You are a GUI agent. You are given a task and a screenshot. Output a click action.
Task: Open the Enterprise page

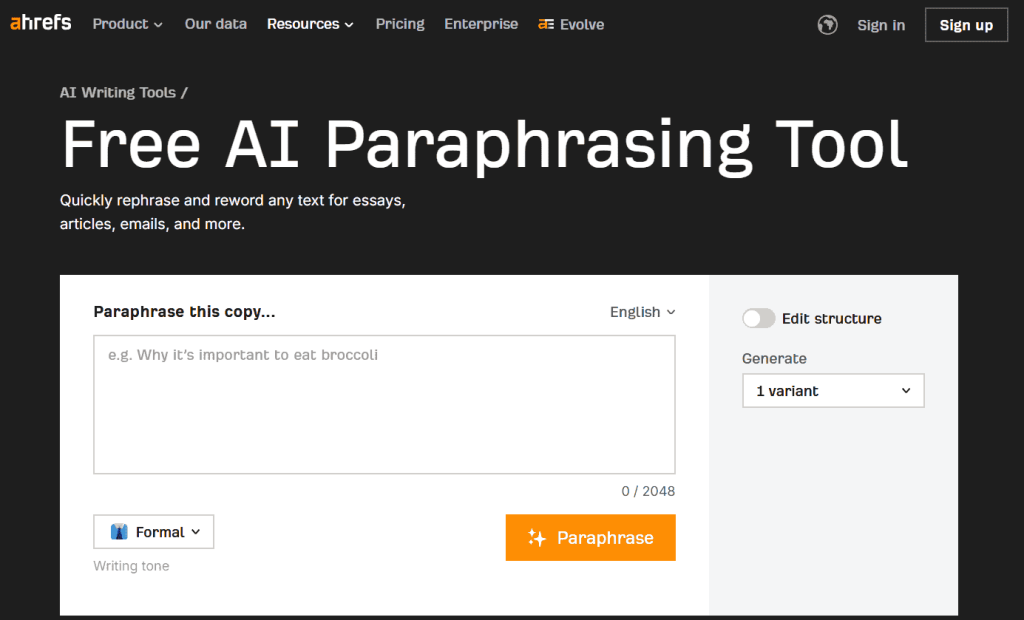pyautogui.click(x=481, y=24)
